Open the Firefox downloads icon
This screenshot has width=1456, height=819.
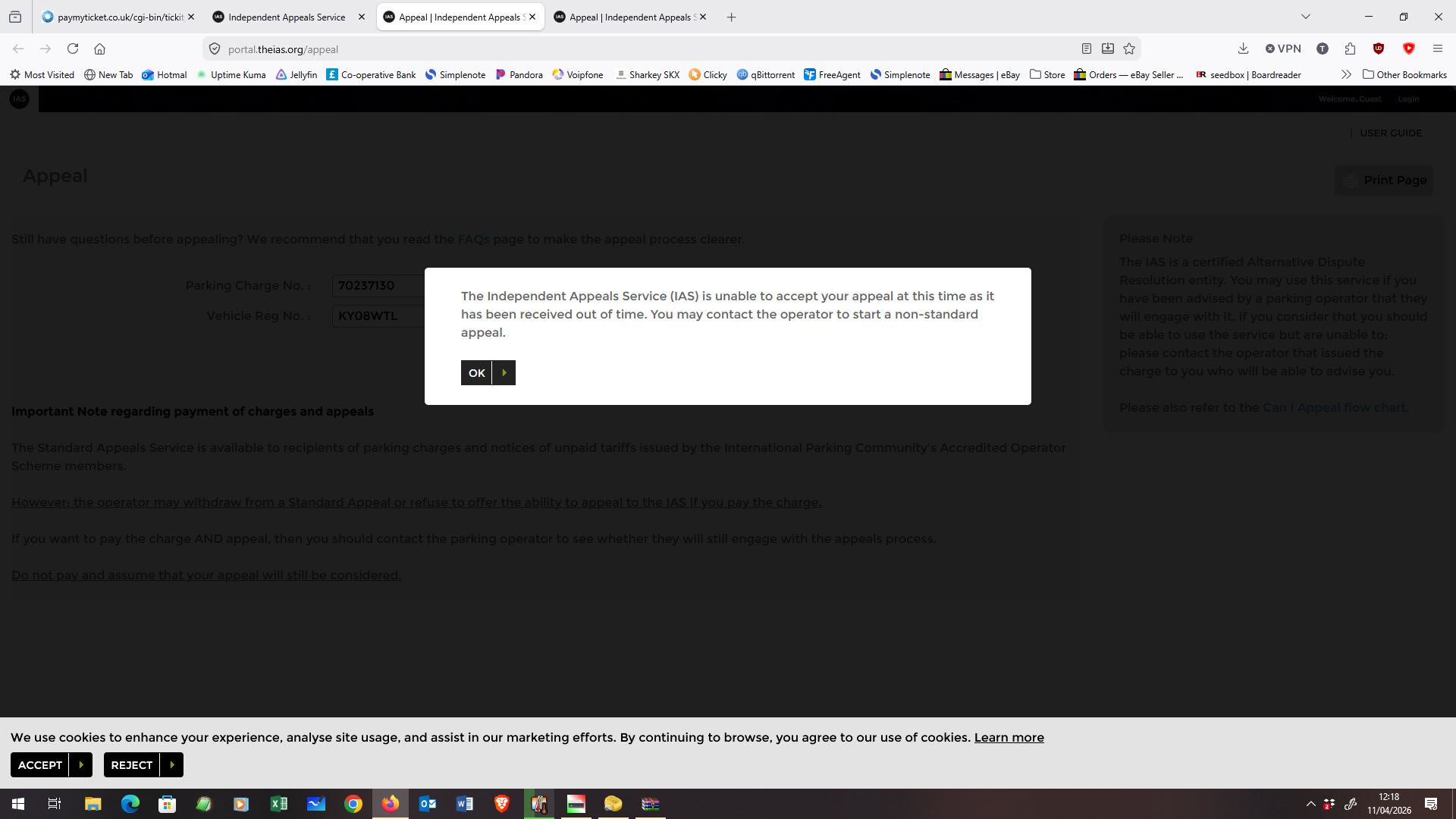(1243, 49)
